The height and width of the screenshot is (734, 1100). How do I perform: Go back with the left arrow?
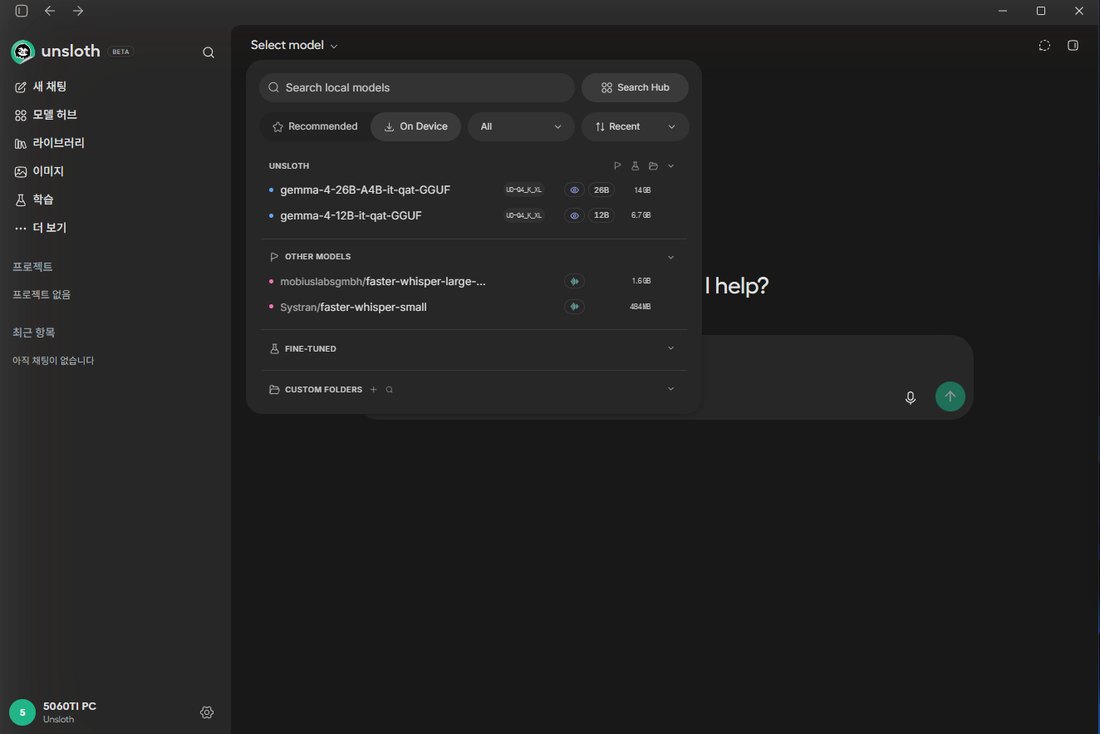pyautogui.click(x=50, y=11)
